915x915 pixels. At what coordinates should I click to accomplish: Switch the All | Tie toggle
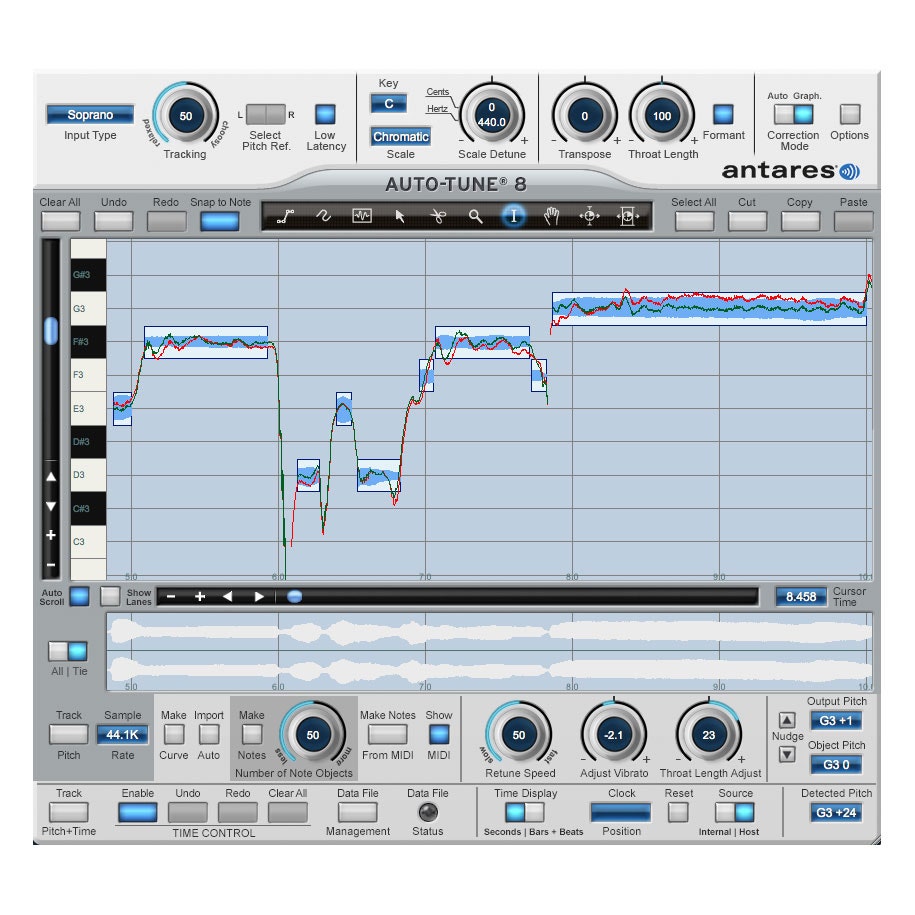pyautogui.click(x=68, y=651)
